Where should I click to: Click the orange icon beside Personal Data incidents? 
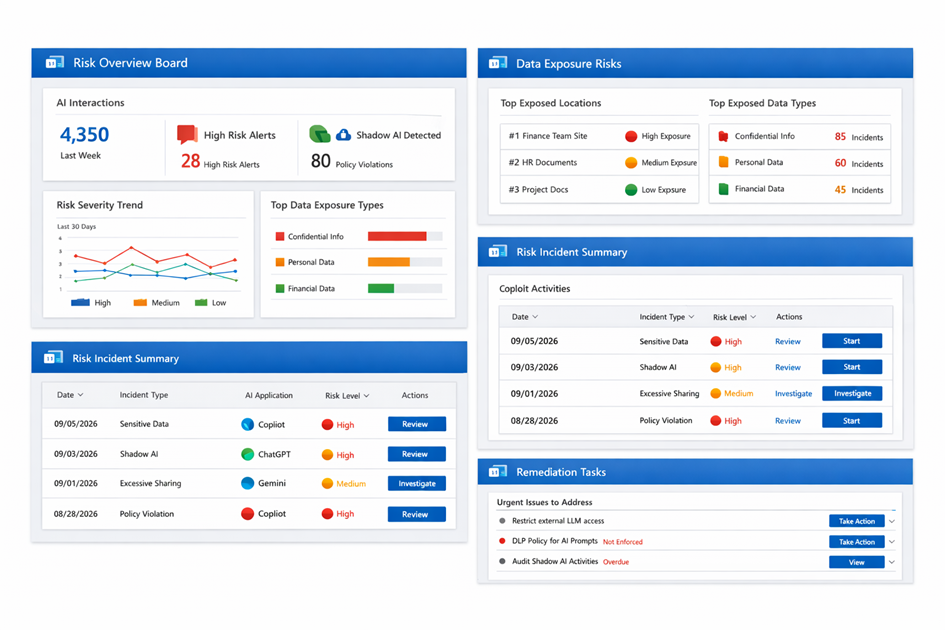(724, 162)
